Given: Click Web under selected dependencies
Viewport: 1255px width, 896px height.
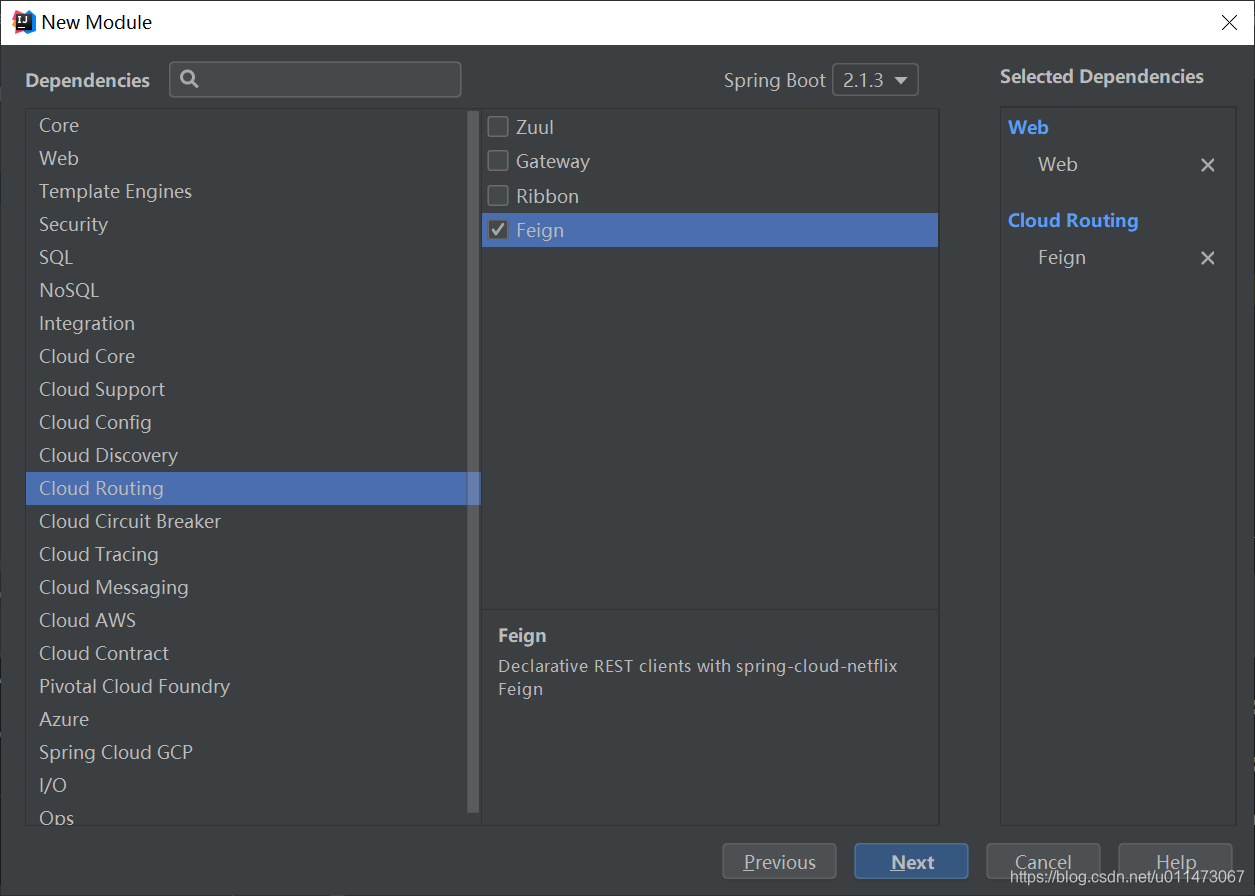Looking at the screenshot, I should (1057, 165).
